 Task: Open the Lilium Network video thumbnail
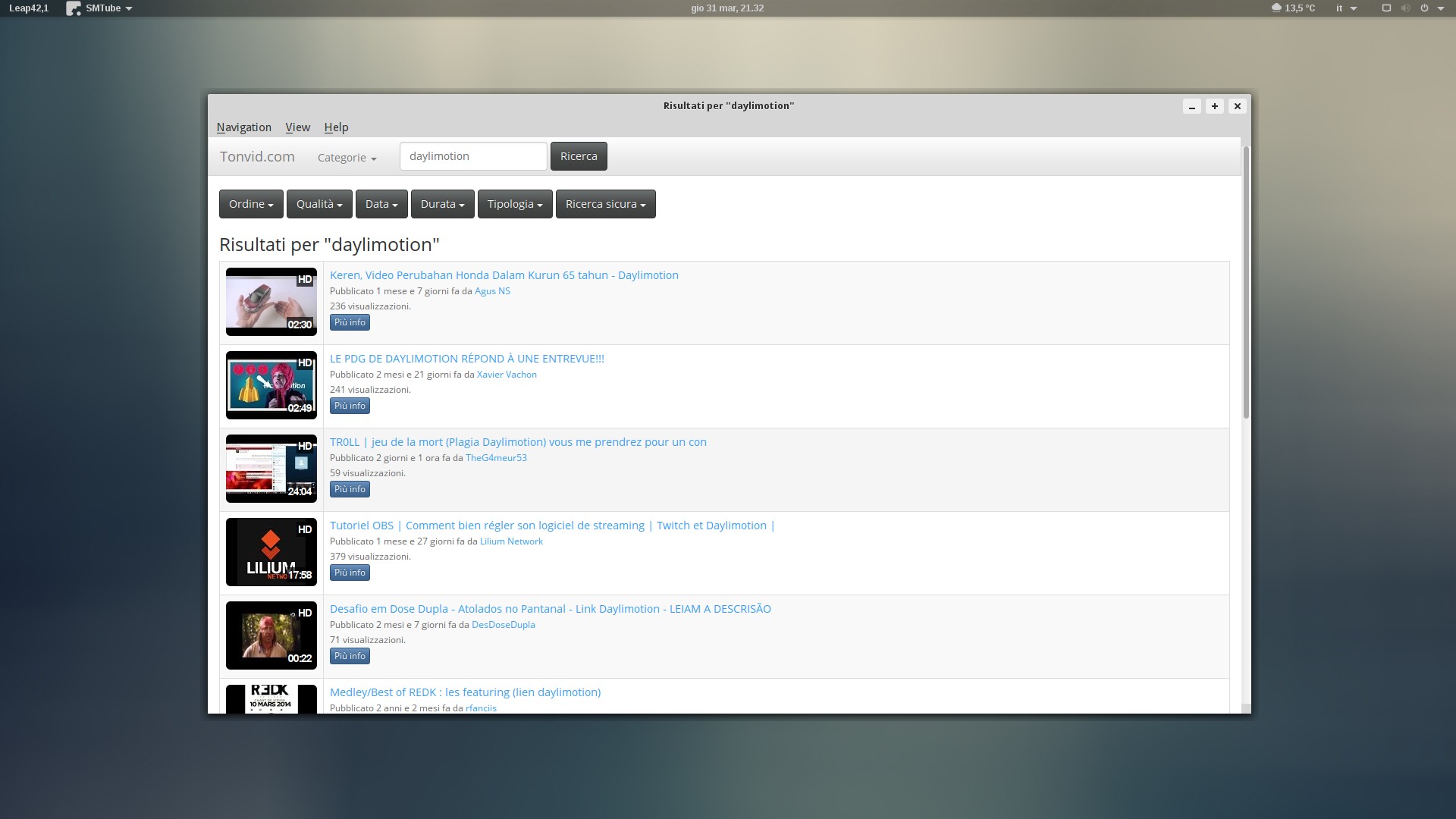click(x=271, y=552)
